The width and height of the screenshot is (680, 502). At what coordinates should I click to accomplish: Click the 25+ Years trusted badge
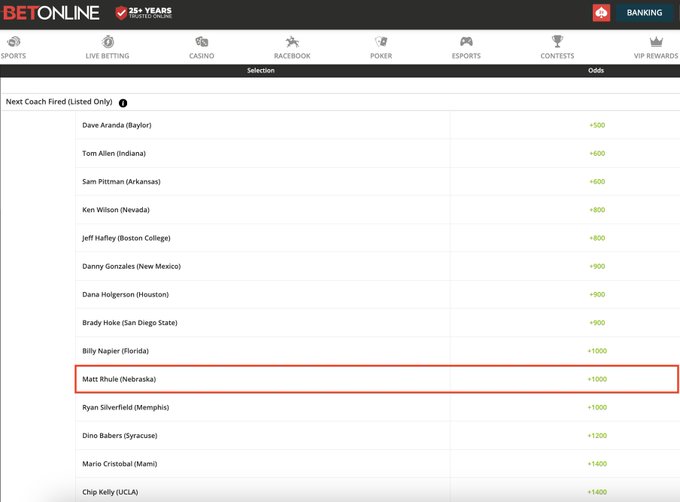coord(144,13)
